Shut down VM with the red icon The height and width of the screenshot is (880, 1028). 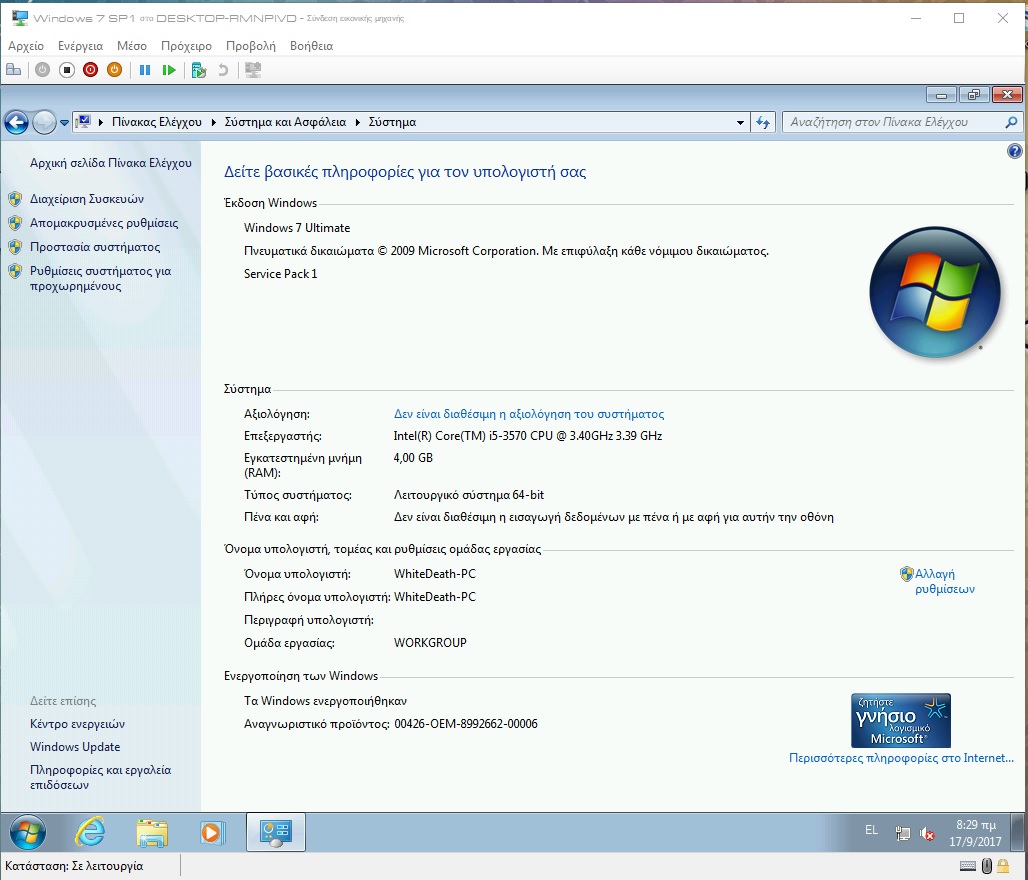90,70
